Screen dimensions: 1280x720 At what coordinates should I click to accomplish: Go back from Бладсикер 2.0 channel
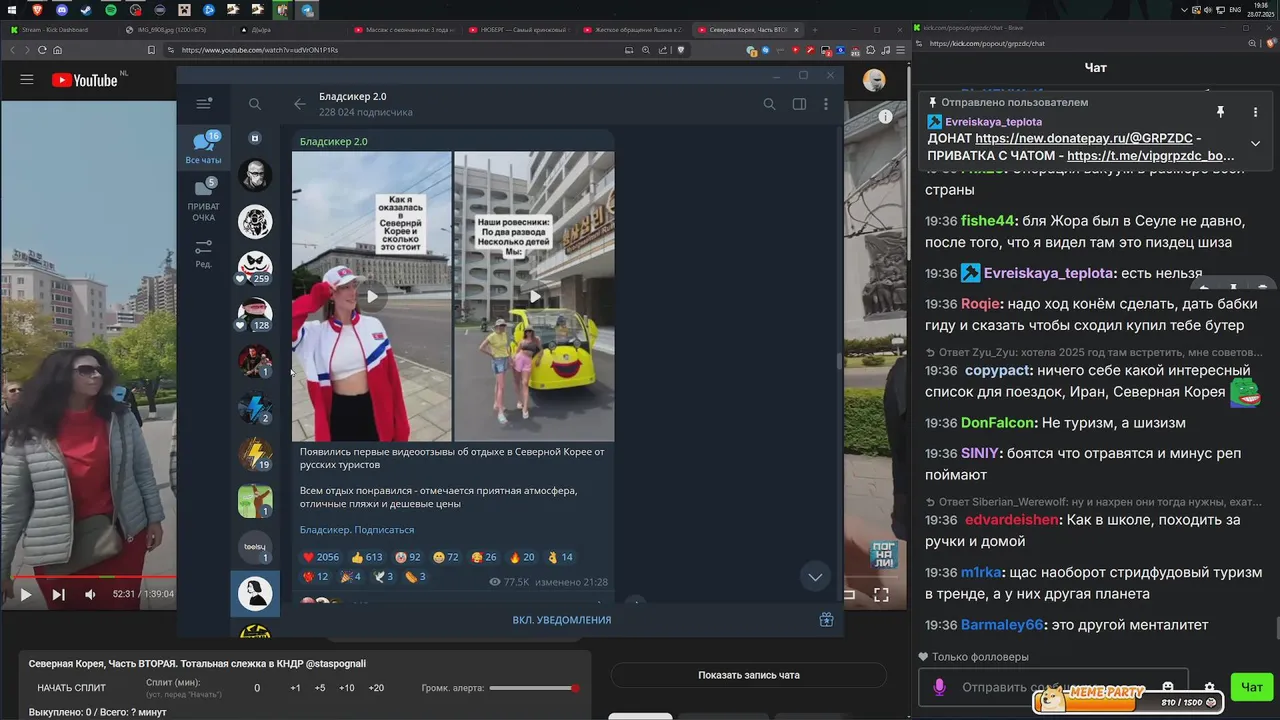(300, 104)
